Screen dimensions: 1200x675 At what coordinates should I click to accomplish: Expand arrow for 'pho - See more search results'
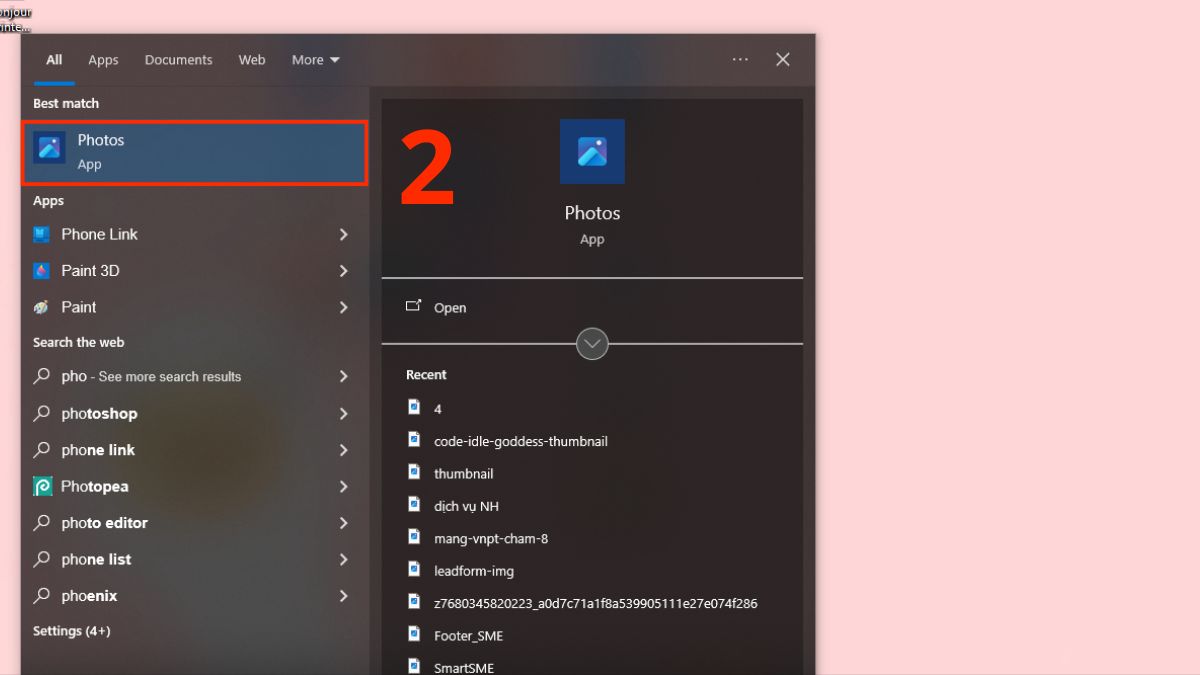click(x=343, y=376)
